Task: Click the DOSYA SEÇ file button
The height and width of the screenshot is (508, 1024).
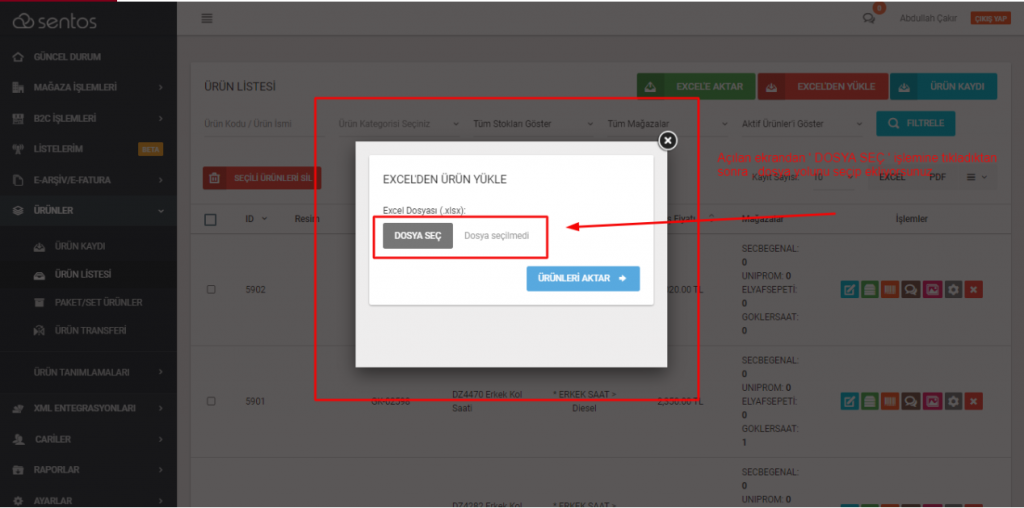Action: pyautogui.click(x=417, y=236)
